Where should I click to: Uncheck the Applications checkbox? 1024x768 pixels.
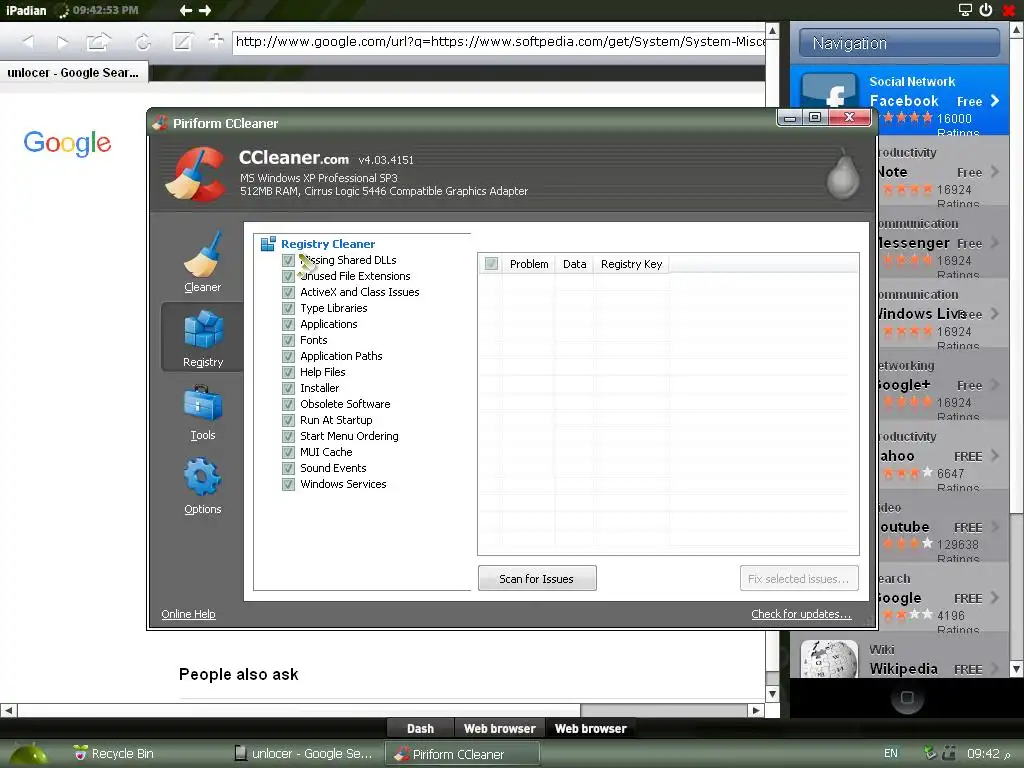click(x=288, y=324)
